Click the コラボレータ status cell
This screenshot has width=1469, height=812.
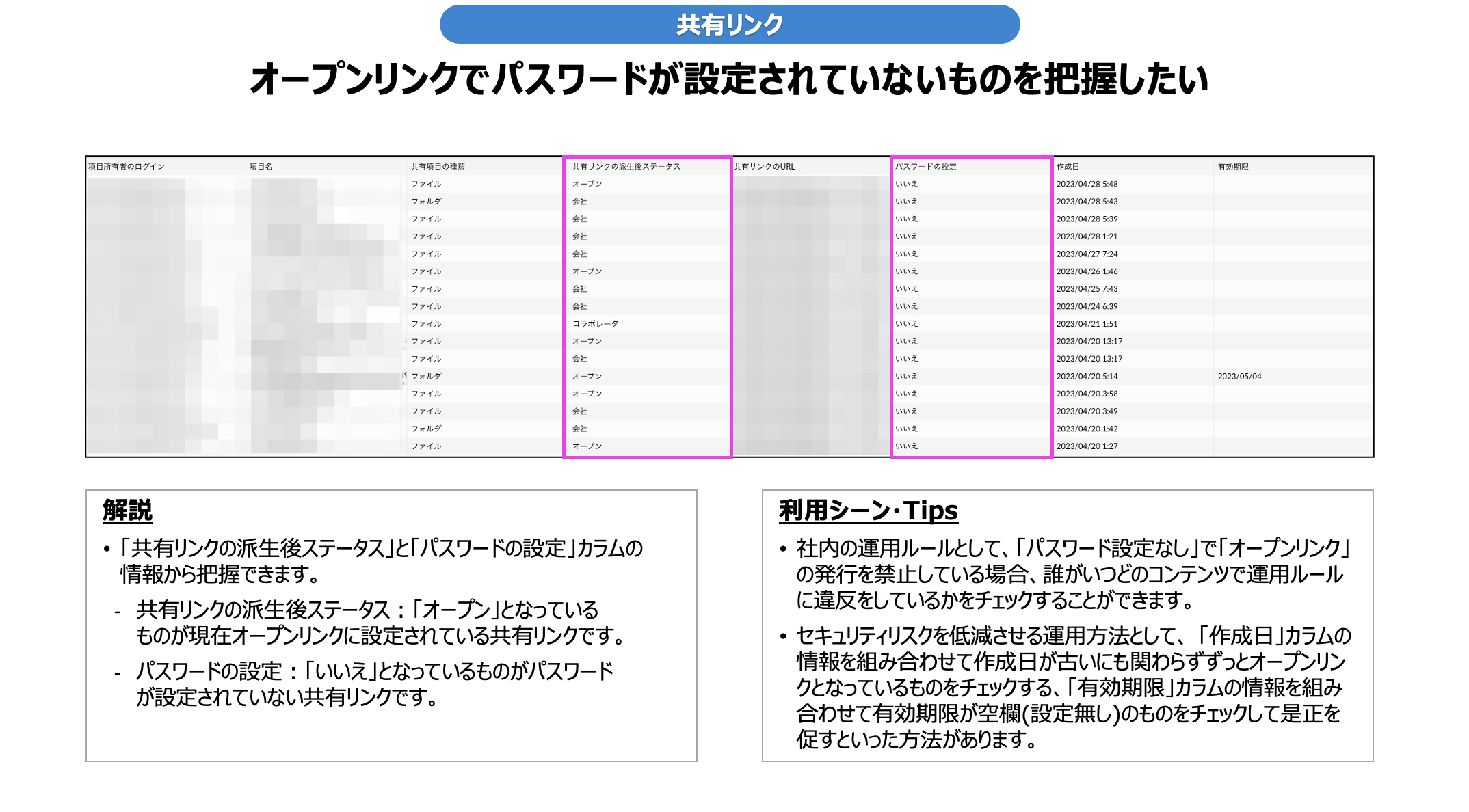595,324
